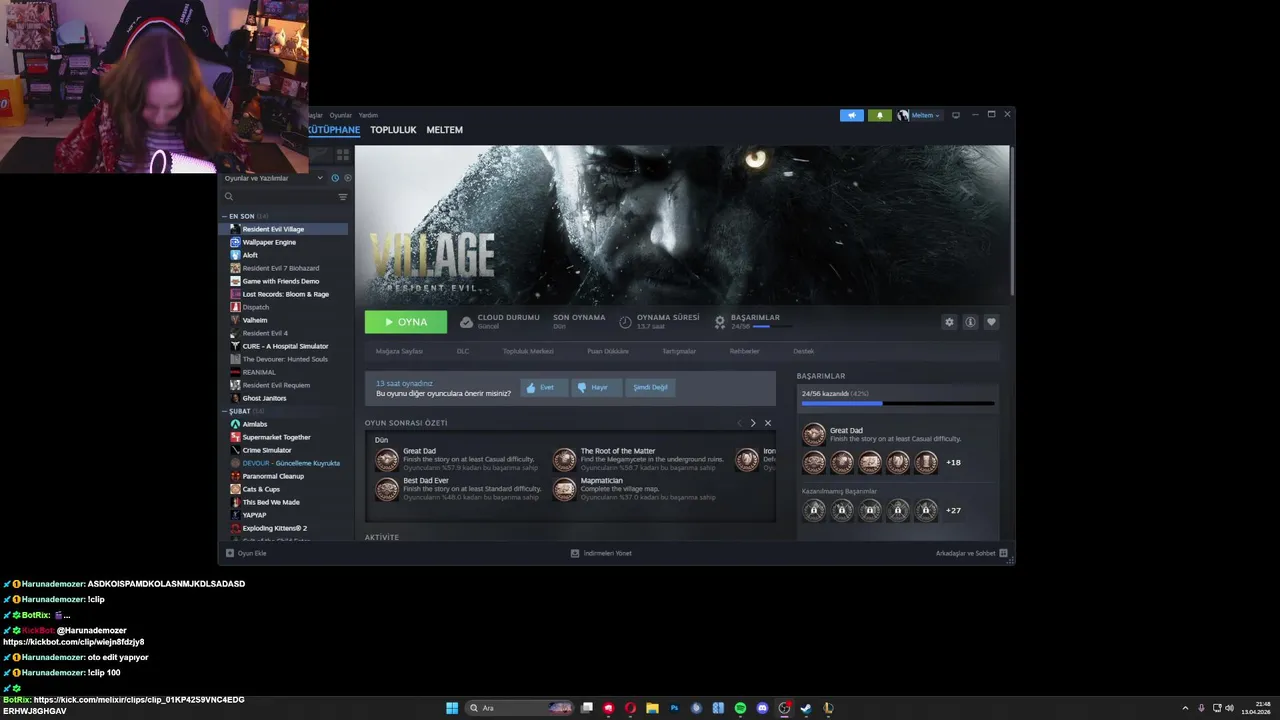
Task: Go to previous post-game summary page
Action: click(x=739, y=423)
